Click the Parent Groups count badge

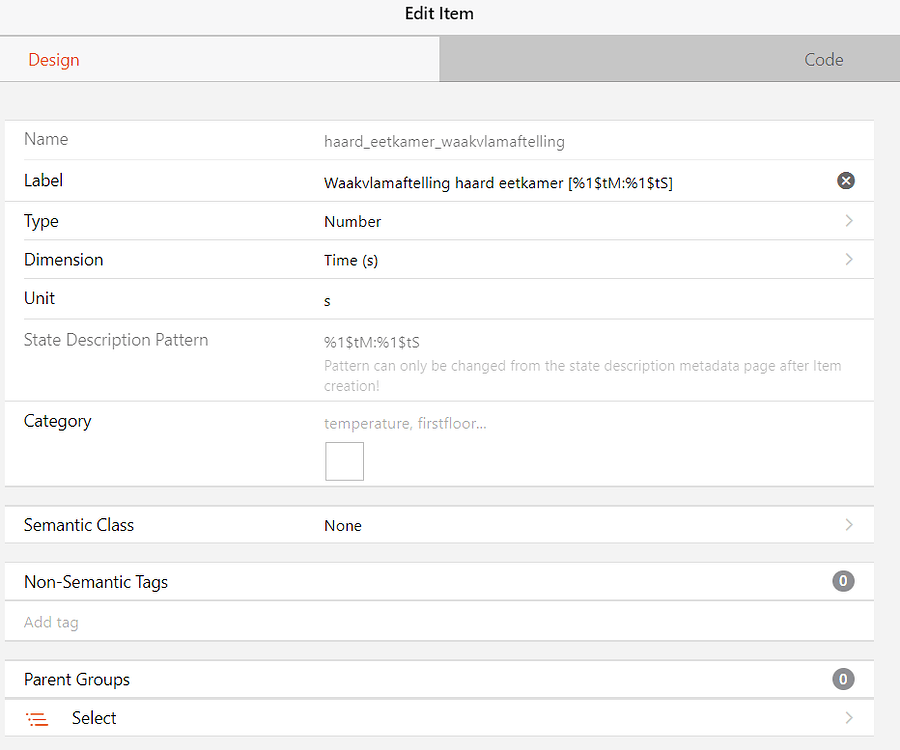(843, 679)
